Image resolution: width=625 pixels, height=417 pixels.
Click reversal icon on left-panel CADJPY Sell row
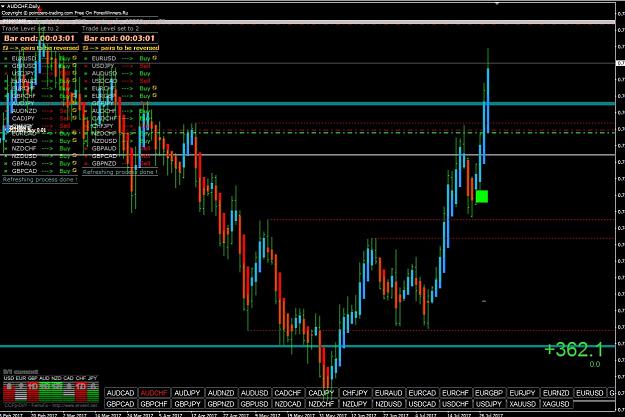75,118
